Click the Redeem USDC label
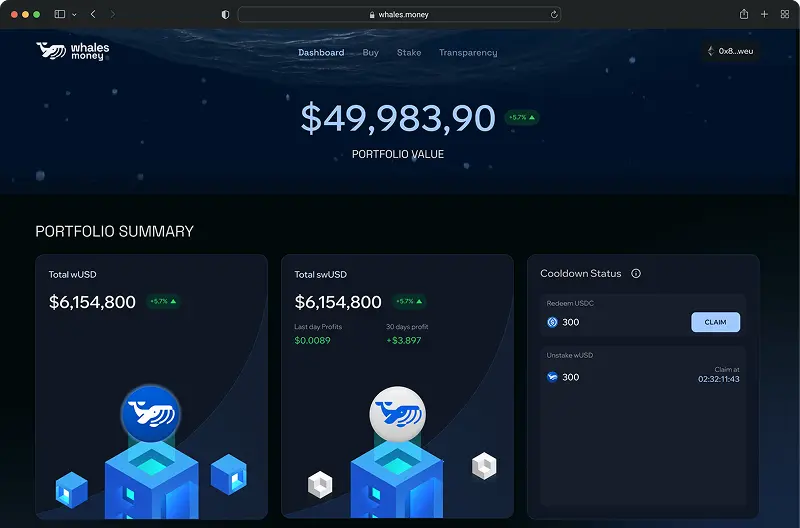800x528 pixels. pyautogui.click(x=570, y=303)
